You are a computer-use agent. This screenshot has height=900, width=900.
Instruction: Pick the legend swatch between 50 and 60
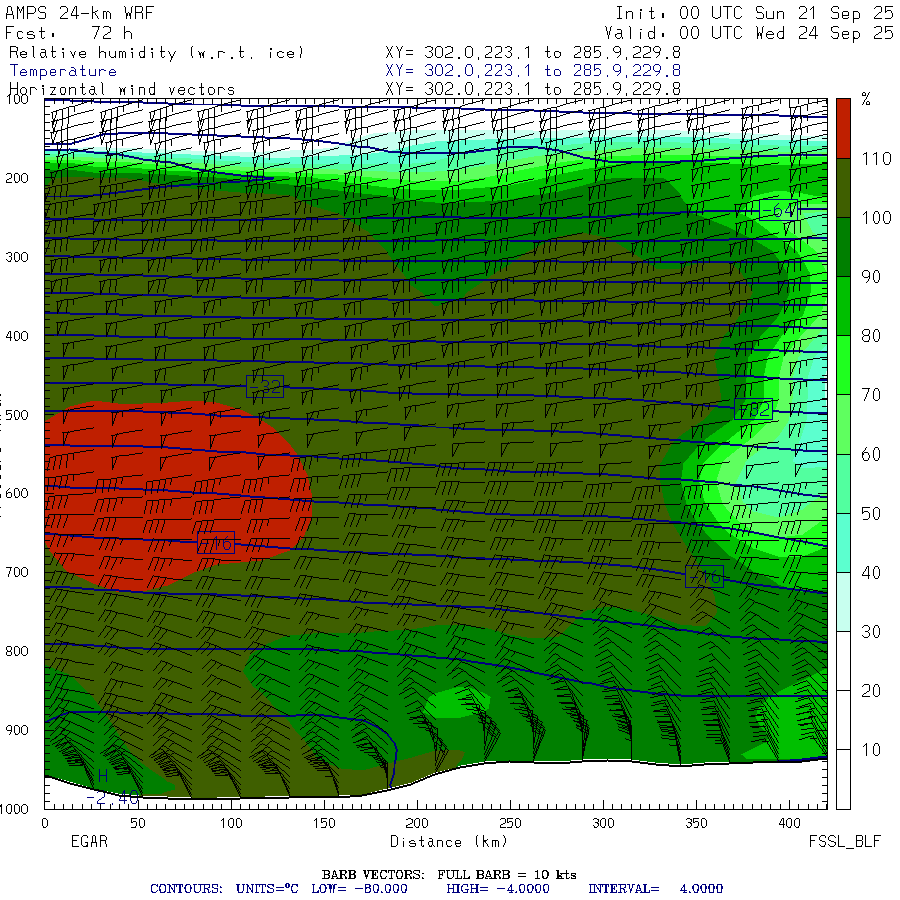pyautogui.click(x=843, y=484)
